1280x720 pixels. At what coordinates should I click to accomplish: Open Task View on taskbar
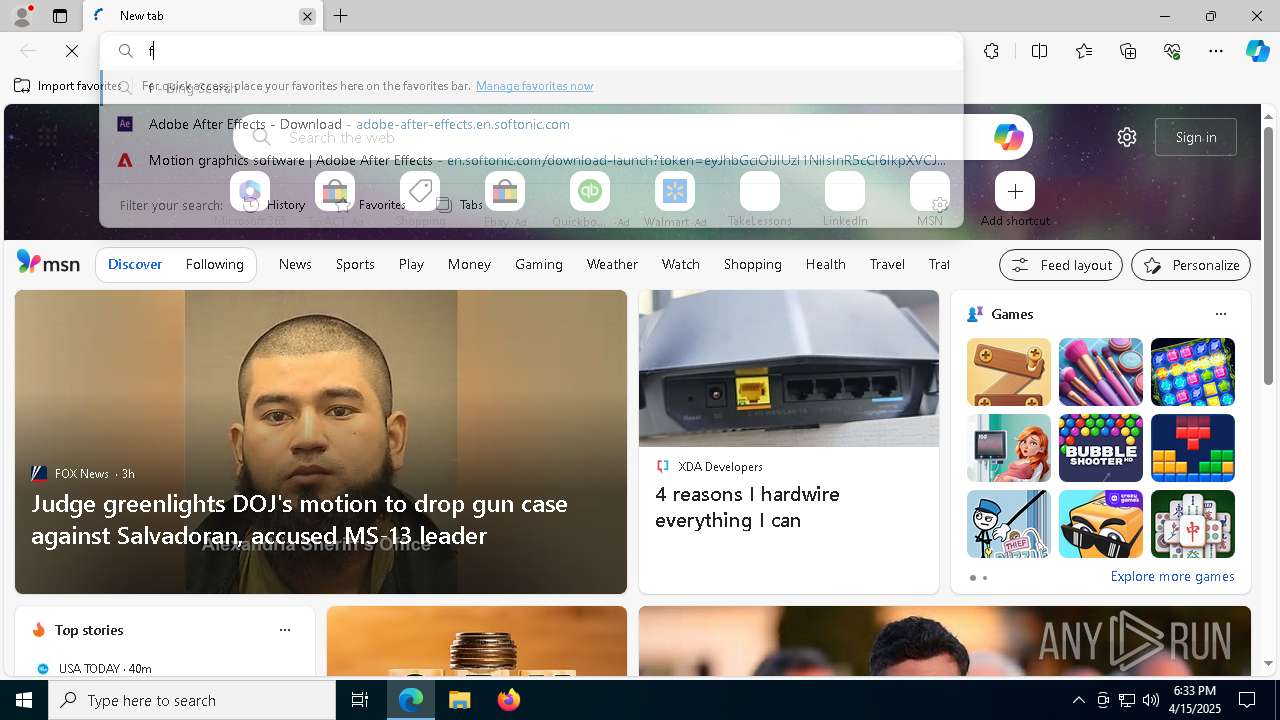[x=360, y=700]
